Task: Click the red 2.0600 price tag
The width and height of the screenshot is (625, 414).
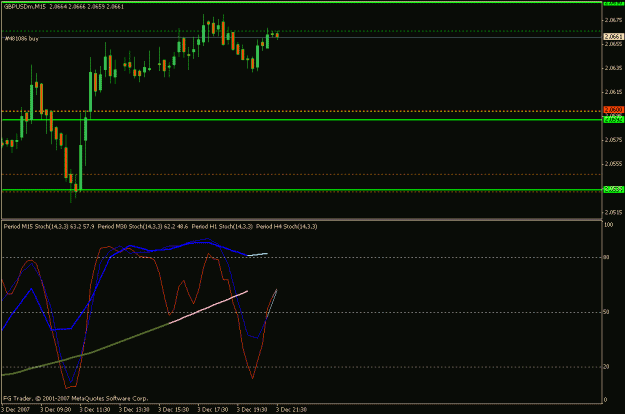Action: tap(613, 110)
